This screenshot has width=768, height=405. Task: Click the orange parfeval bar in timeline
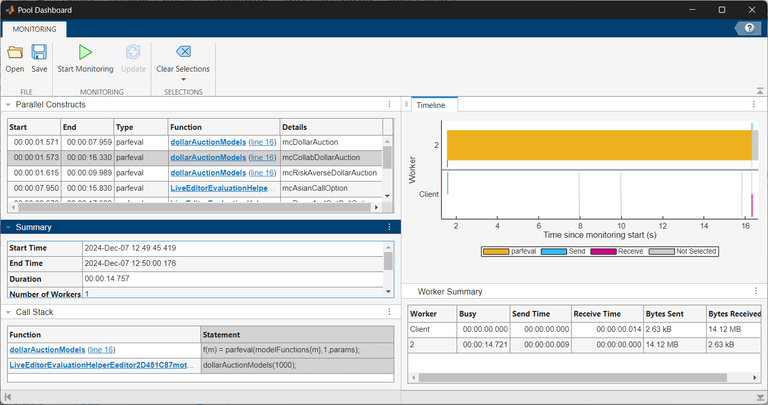598,145
